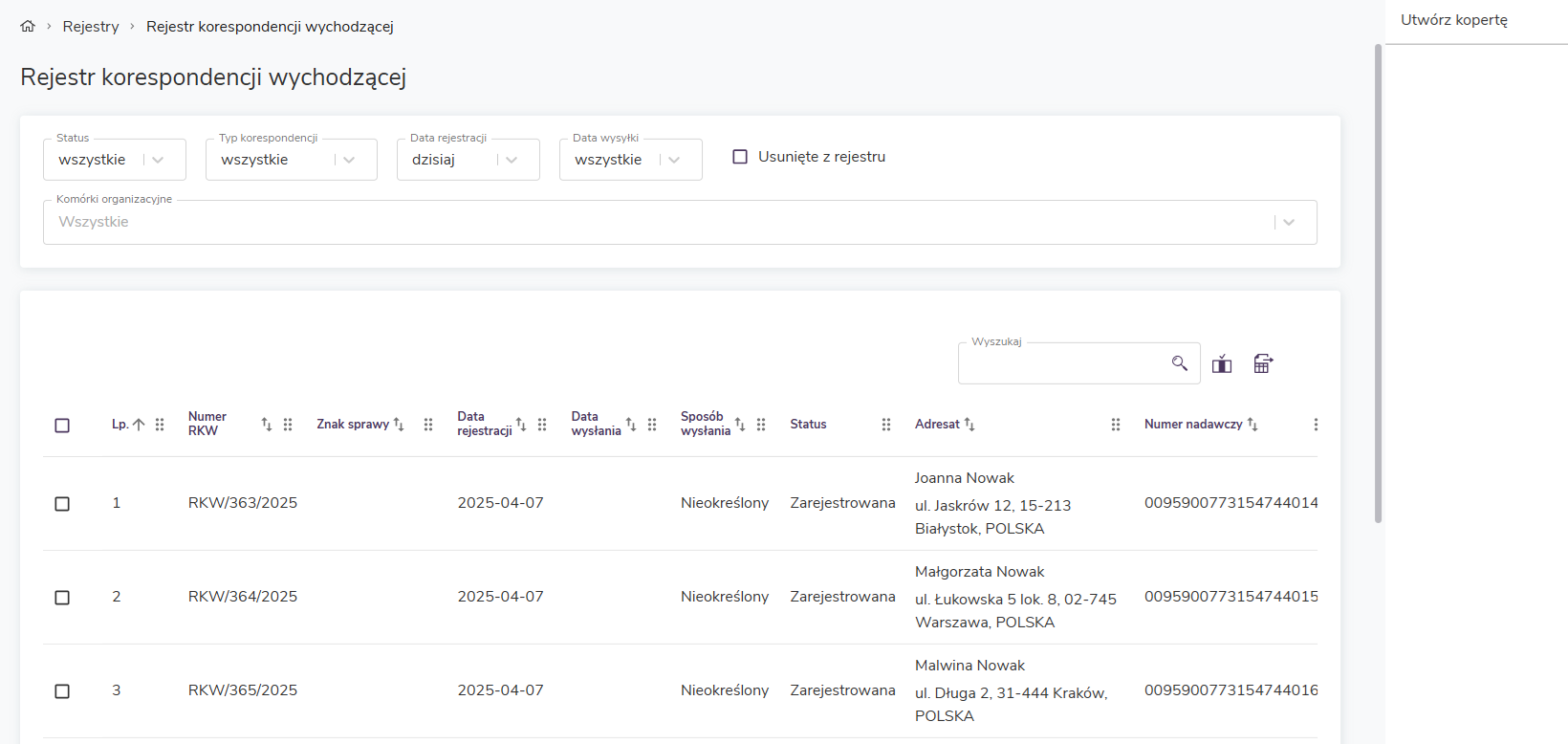Image resolution: width=1568 pixels, height=744 pixels.
Task: Sort by Numer RKW column arrows
Action: pyautogui.click(x=267, y=425)
